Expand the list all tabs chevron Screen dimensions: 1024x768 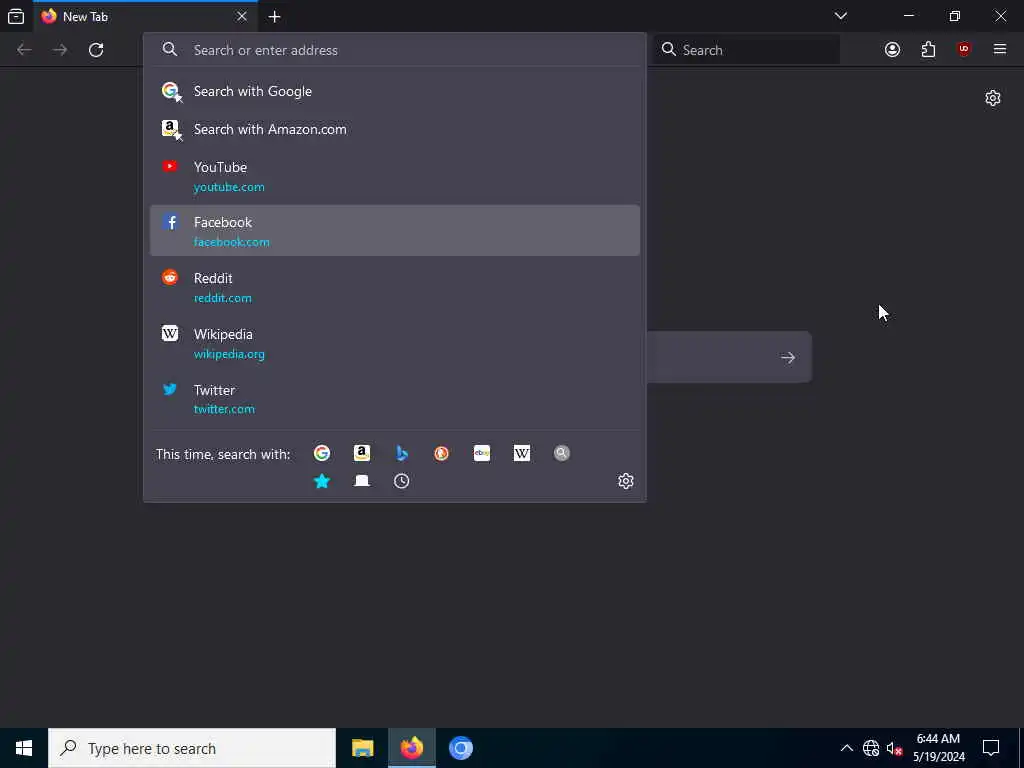pos(841,16)
